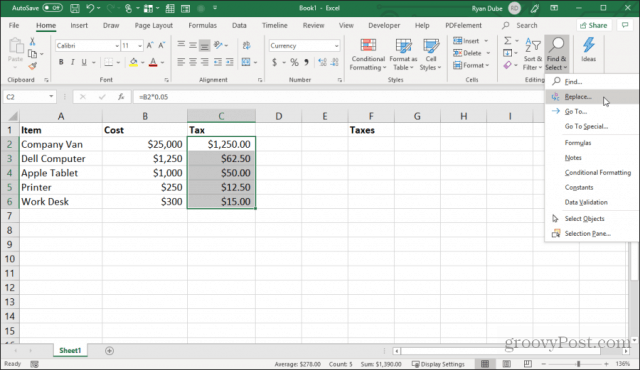Click Display Settings in status bar
Screen dimensions: 640x370
(438, 364)
